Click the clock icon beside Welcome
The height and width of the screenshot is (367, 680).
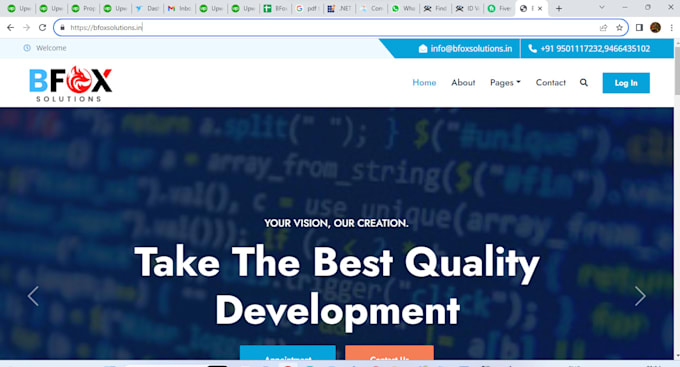tap(27, 48)
